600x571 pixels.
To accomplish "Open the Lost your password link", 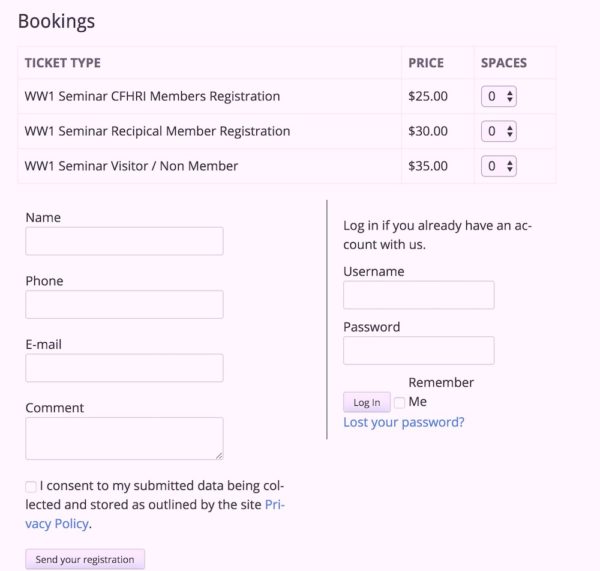I will 403,422.
